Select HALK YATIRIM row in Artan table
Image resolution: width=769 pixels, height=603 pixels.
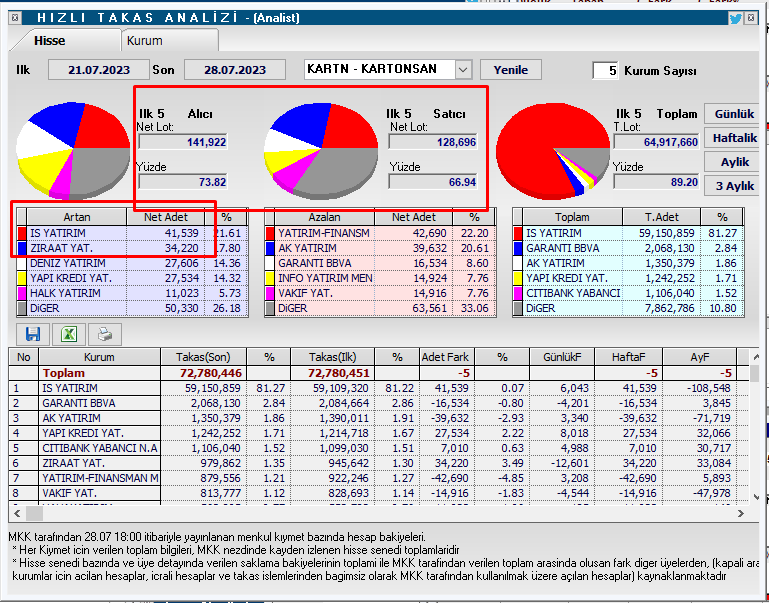point(133,293)
